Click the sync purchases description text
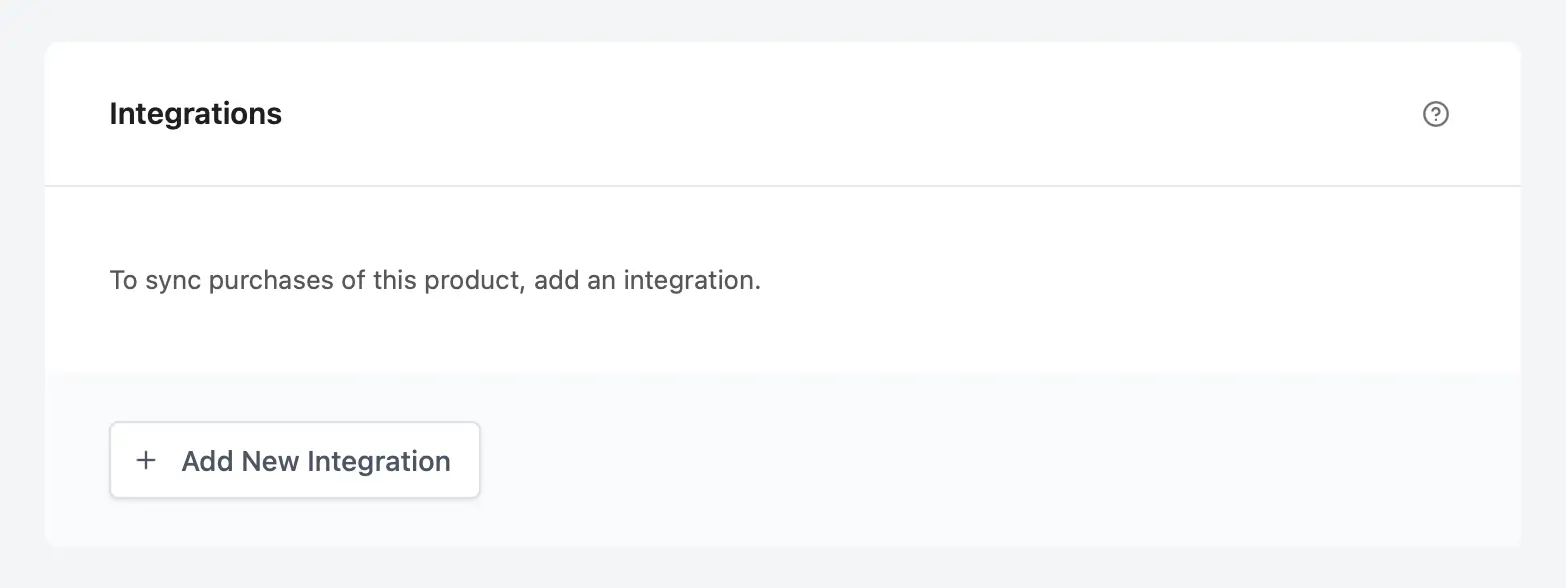This screenshot has width=1566, height=588. (435, 280)
